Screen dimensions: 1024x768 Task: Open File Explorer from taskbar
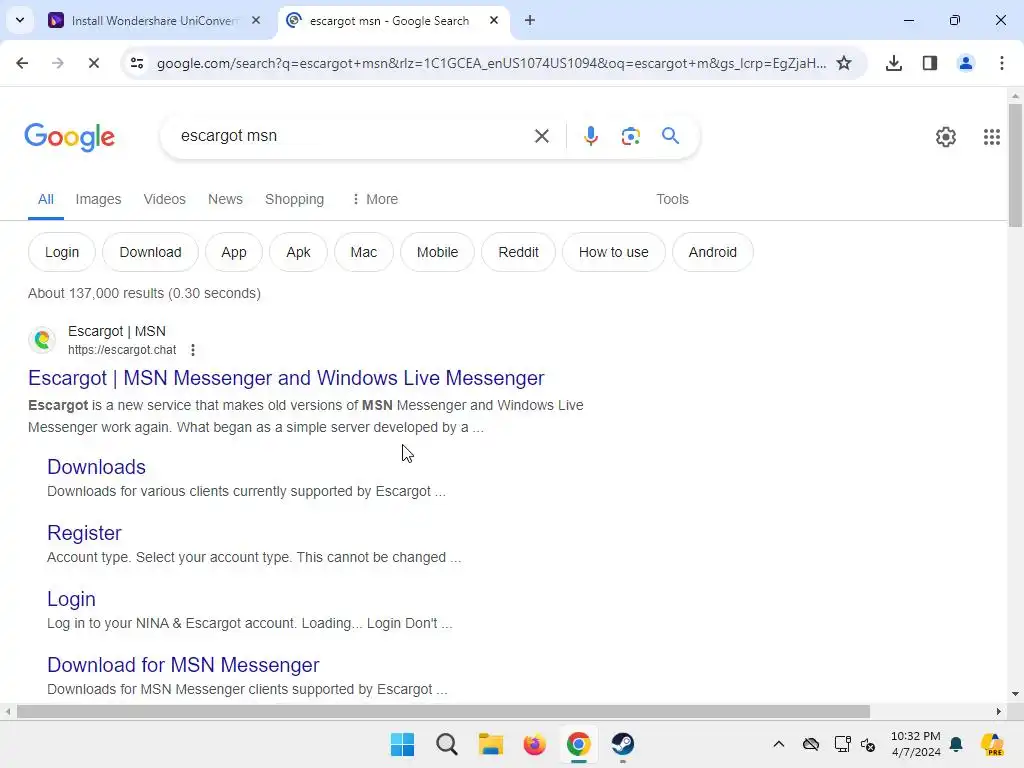tap(490, 744)
